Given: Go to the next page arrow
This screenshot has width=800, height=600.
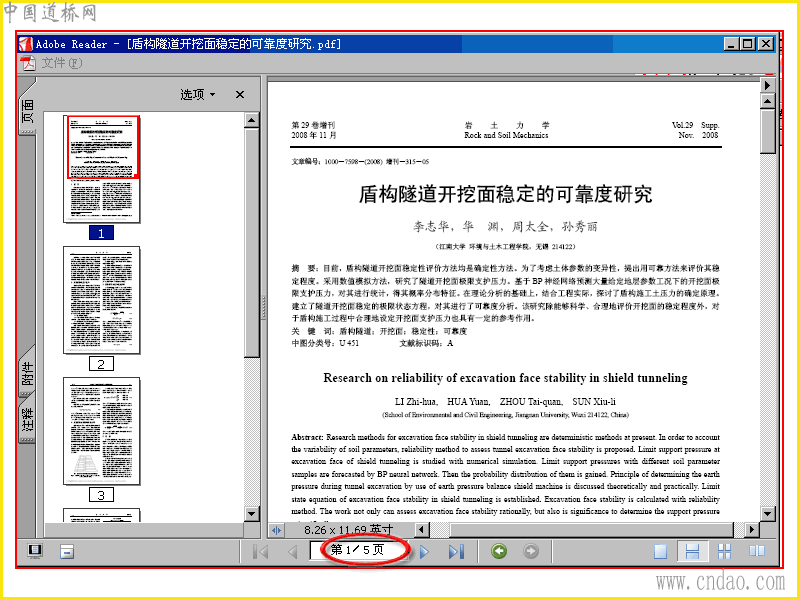Looking at the screenshot, I should click(x=424, y=552).
